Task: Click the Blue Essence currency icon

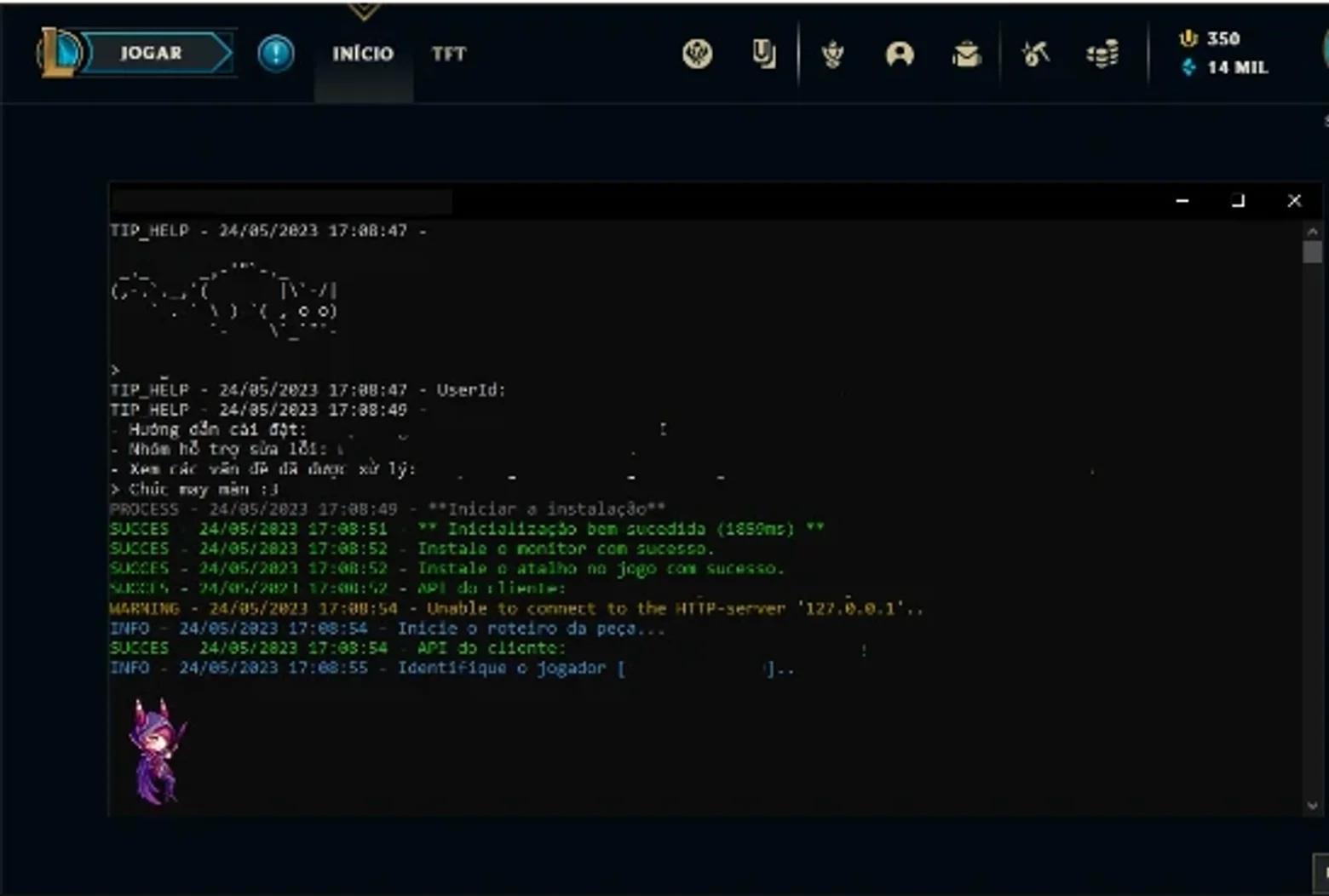Action: coord(1188,66)
